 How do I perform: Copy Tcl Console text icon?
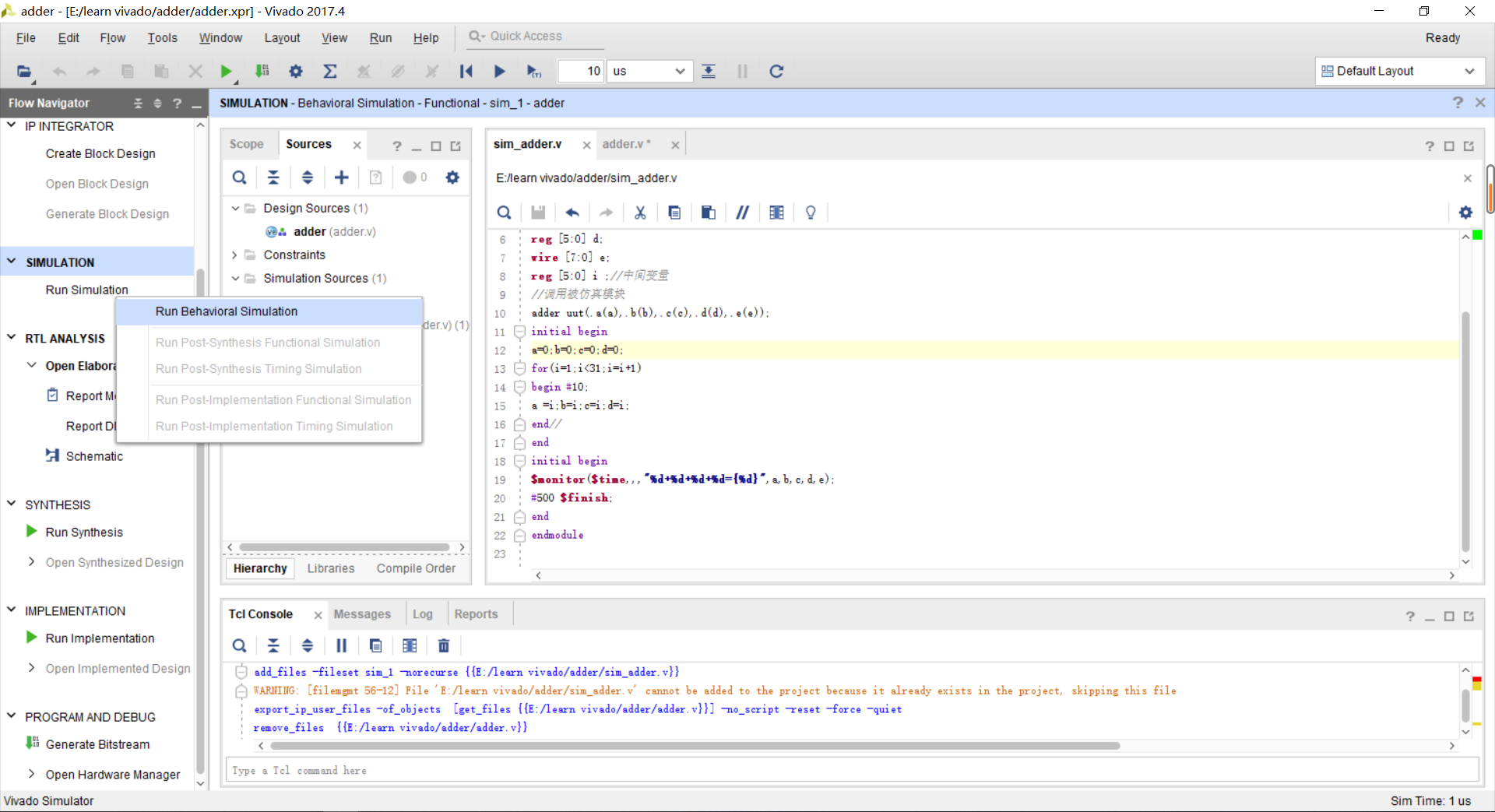pyautogui.click(x=375, y=645)
